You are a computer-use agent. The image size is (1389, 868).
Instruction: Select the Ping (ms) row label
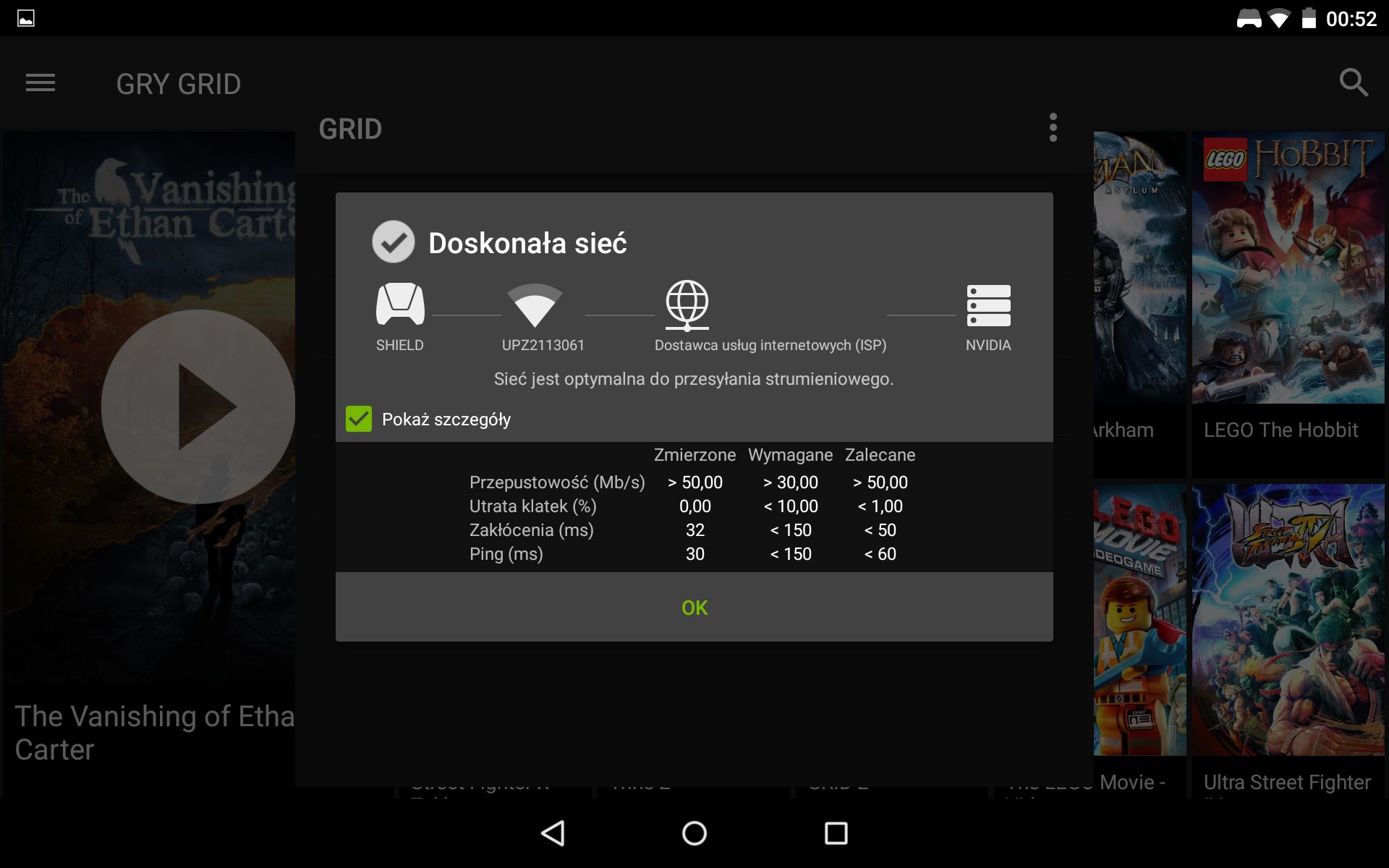[x=506, y=554]
